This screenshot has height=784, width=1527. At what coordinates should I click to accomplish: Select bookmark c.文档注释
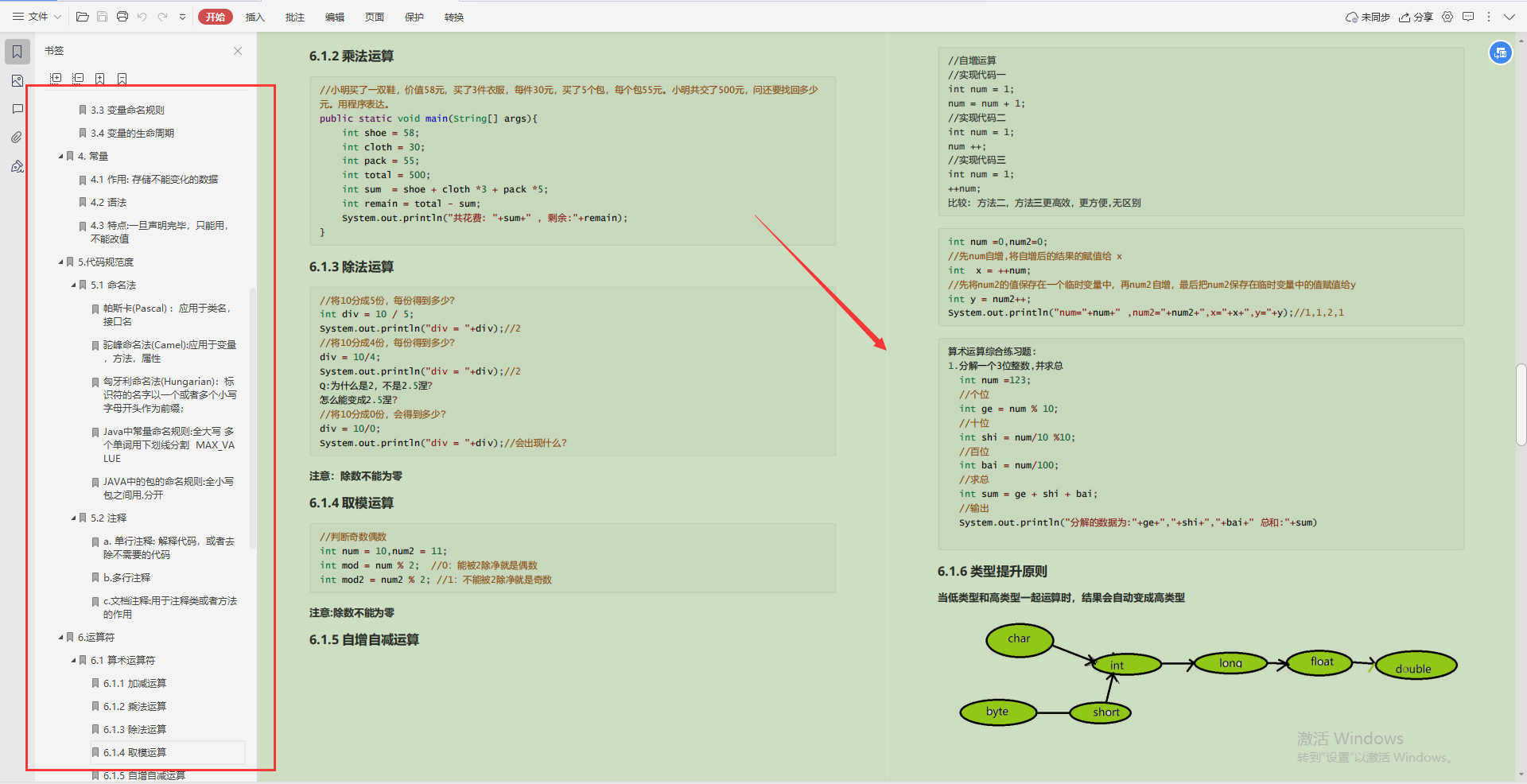coord(169,607)
